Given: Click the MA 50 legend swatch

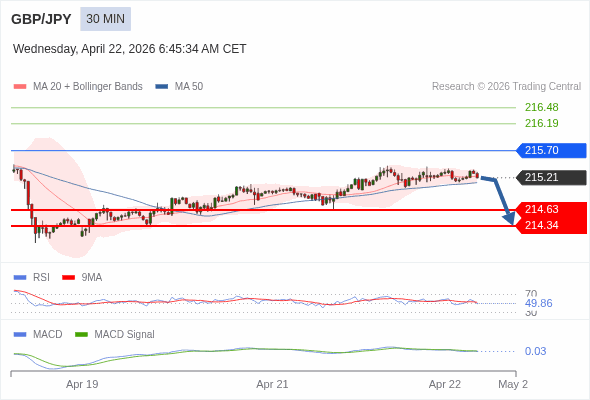Looking at the screenshot, I should click(x=162, y=87).
